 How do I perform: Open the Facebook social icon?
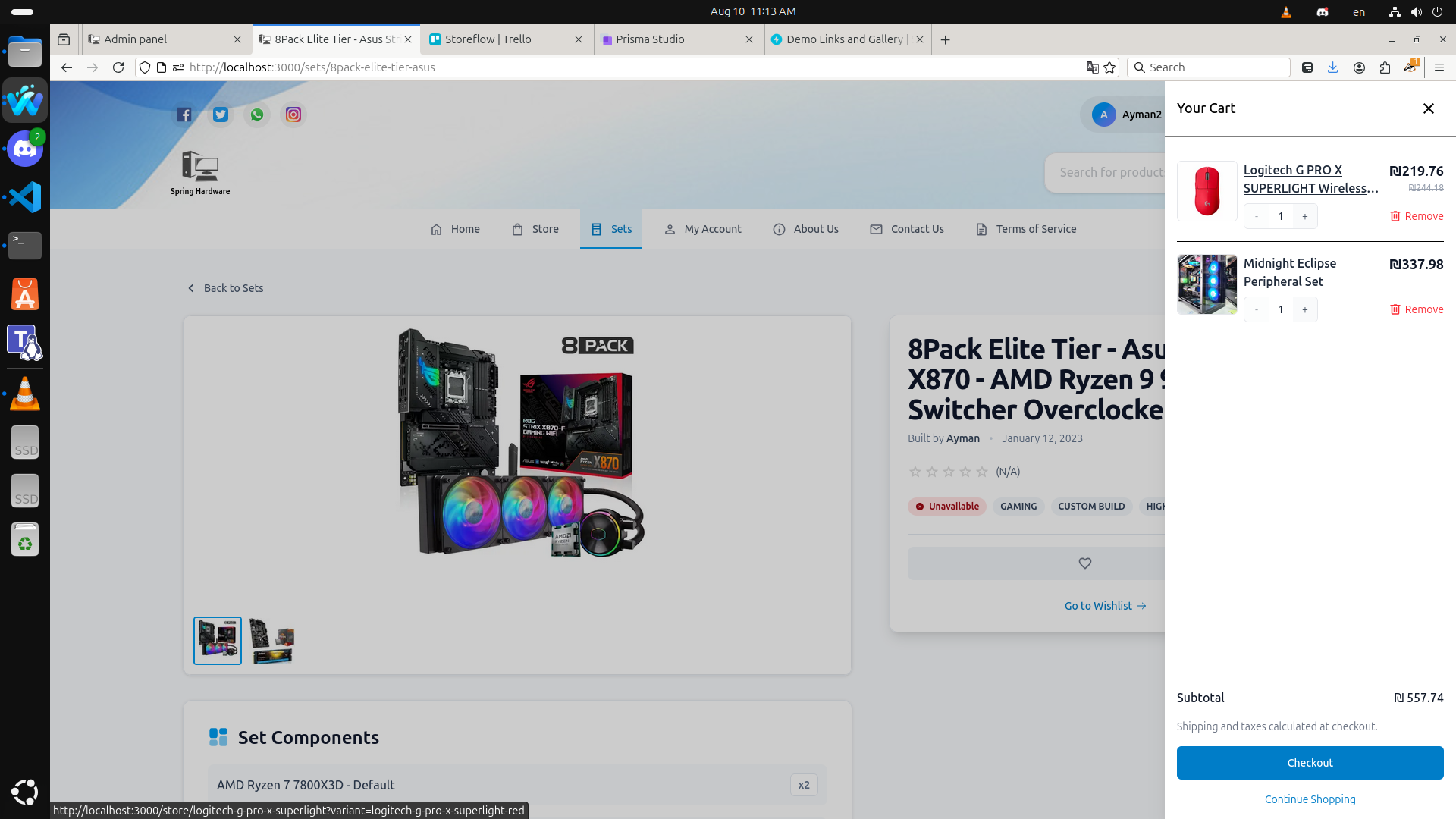184,115
